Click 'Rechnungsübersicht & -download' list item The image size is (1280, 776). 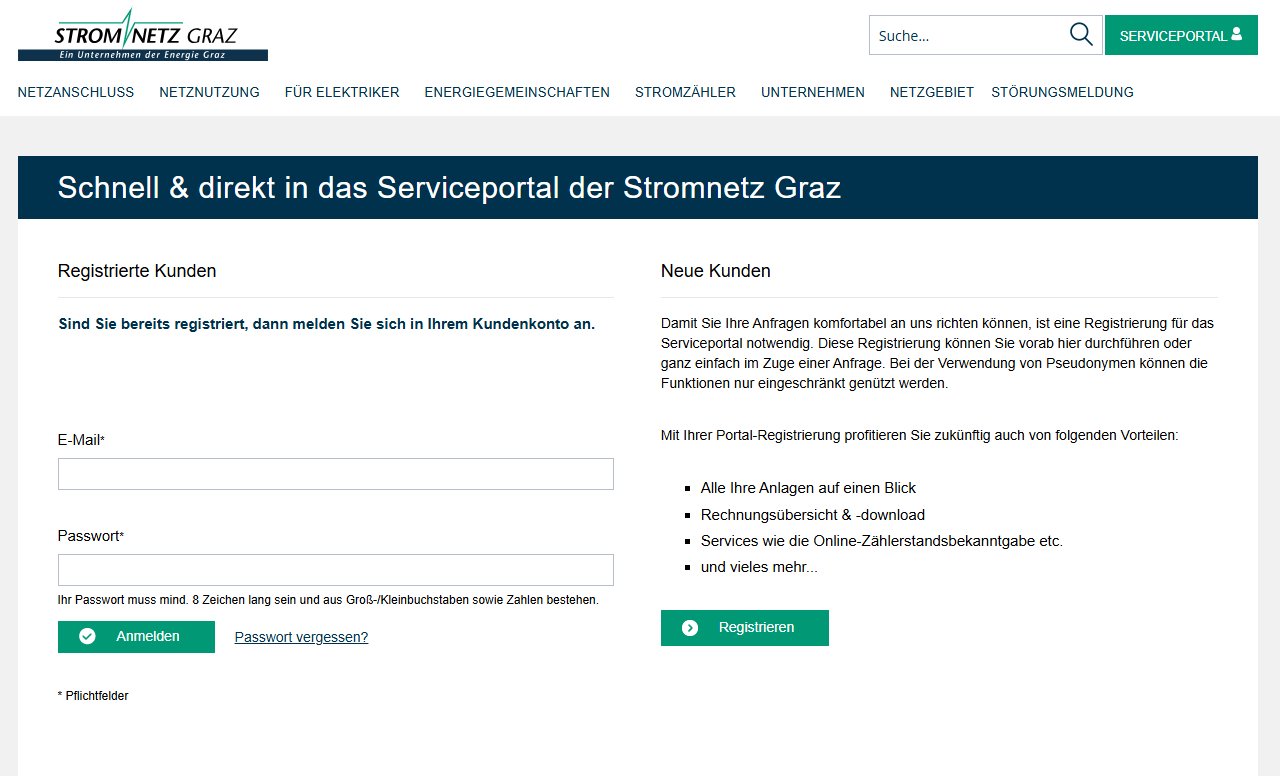pyautogui.click(x=813, y=515)
